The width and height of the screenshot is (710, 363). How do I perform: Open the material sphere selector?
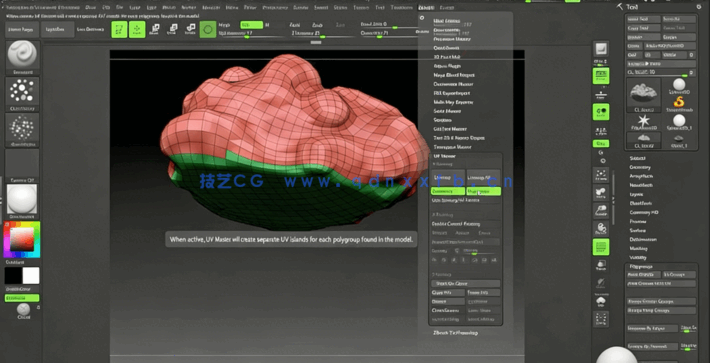[x=22, y=199]
